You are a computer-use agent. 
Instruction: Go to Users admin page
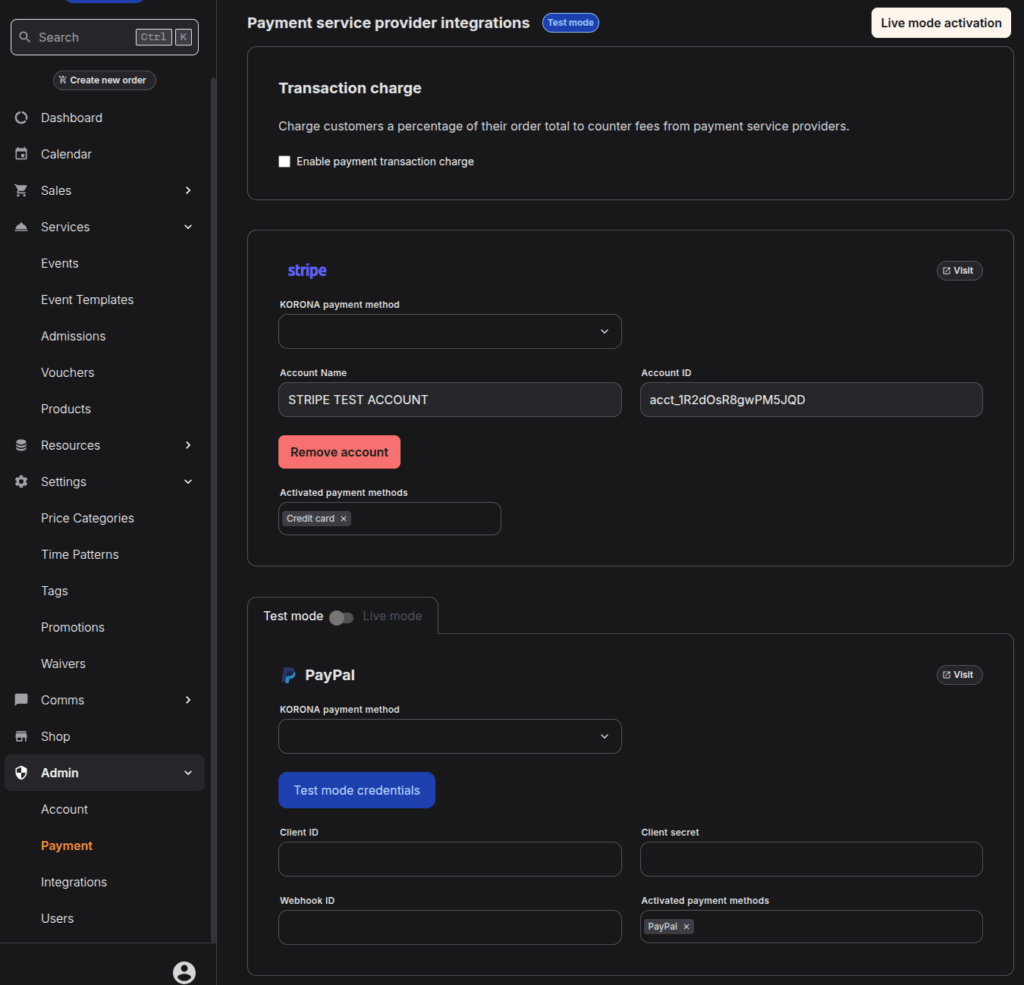57,918
